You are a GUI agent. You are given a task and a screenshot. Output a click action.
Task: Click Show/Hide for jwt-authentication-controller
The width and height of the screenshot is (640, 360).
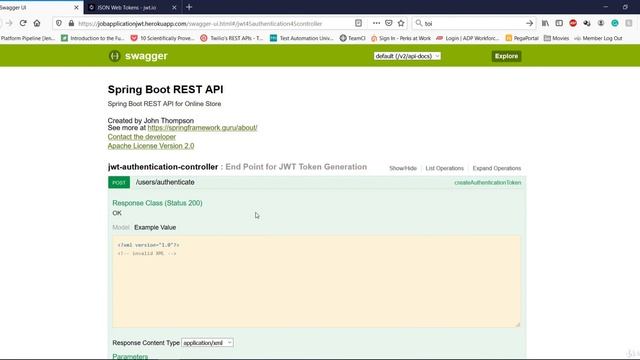pos(403,168)
